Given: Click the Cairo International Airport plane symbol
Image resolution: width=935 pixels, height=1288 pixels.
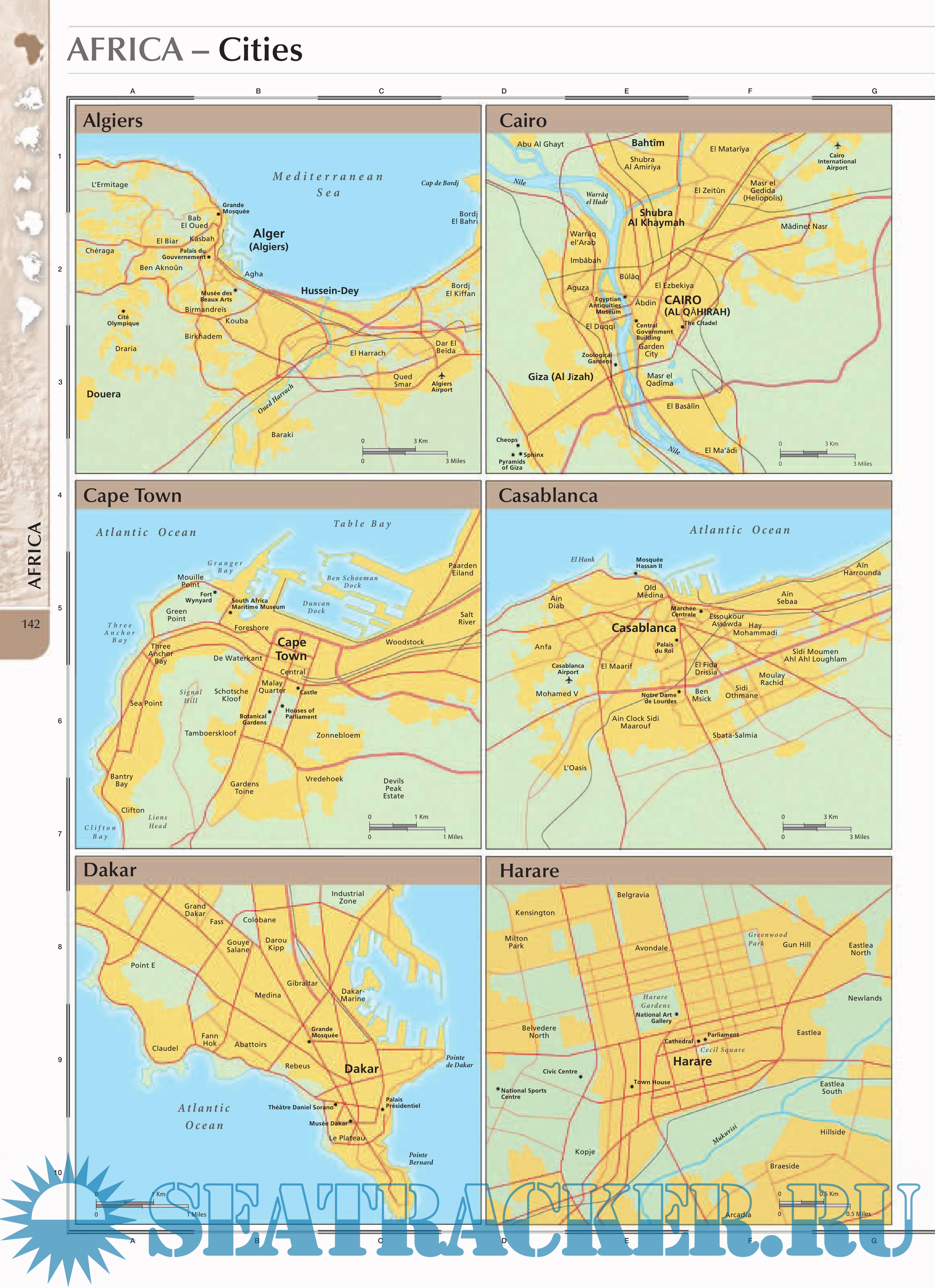Looking at the screenshot, I should (x=837, y=146).
